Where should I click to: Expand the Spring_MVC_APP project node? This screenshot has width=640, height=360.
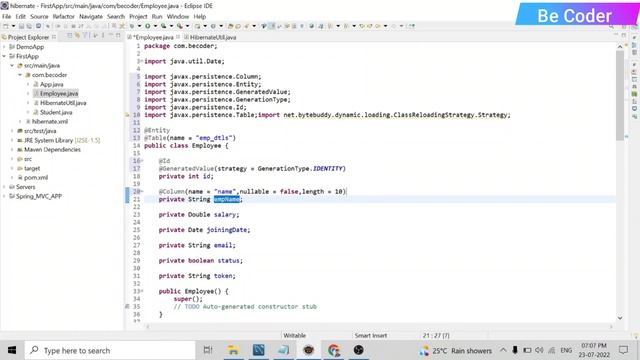point(4,196)
